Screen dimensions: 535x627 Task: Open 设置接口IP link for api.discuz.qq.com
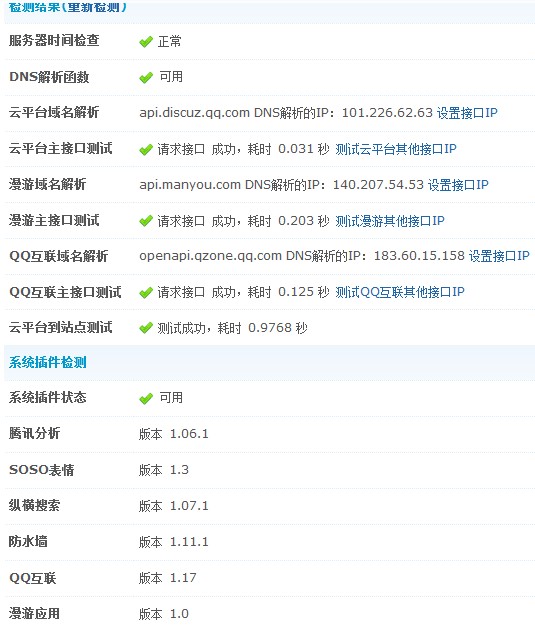click(467, 113)
